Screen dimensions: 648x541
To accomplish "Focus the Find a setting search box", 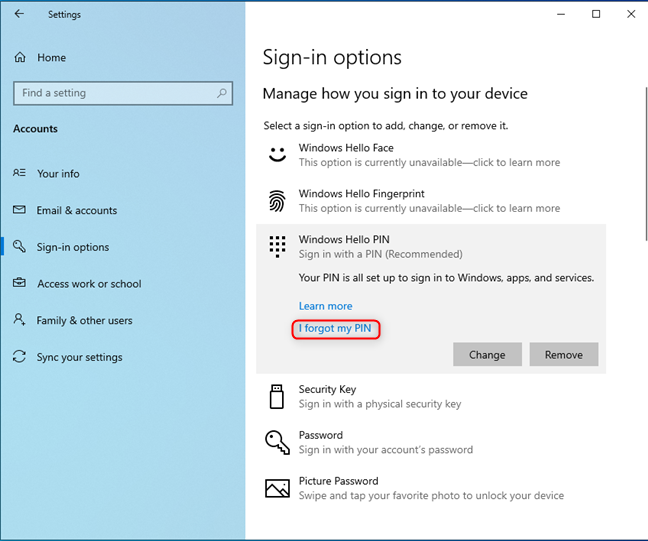I will coord(123,93).
